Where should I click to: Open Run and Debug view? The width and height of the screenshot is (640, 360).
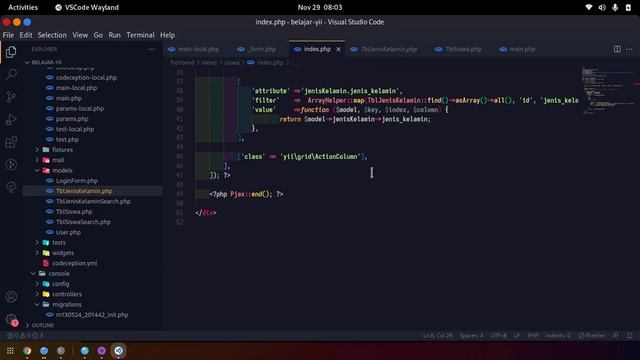tap(11, 119)
